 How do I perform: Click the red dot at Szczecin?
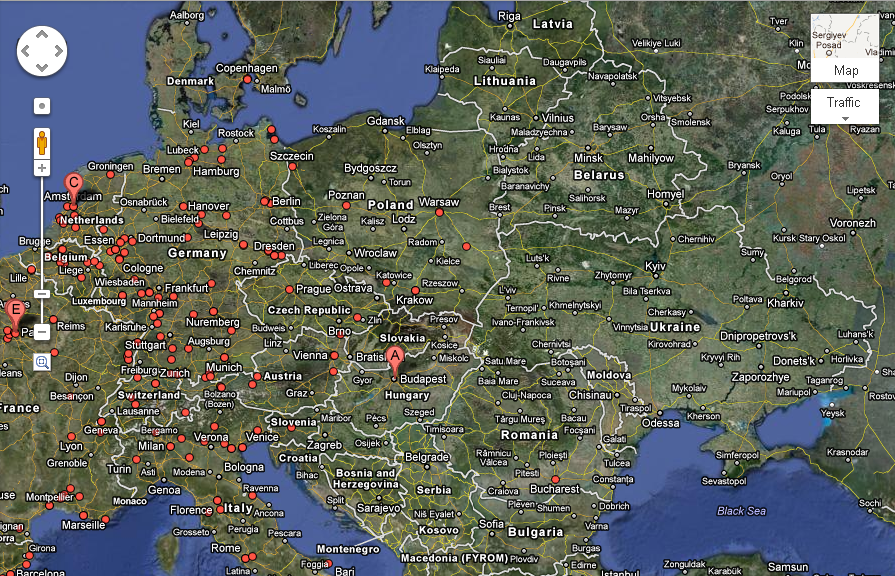pos(292,166)
